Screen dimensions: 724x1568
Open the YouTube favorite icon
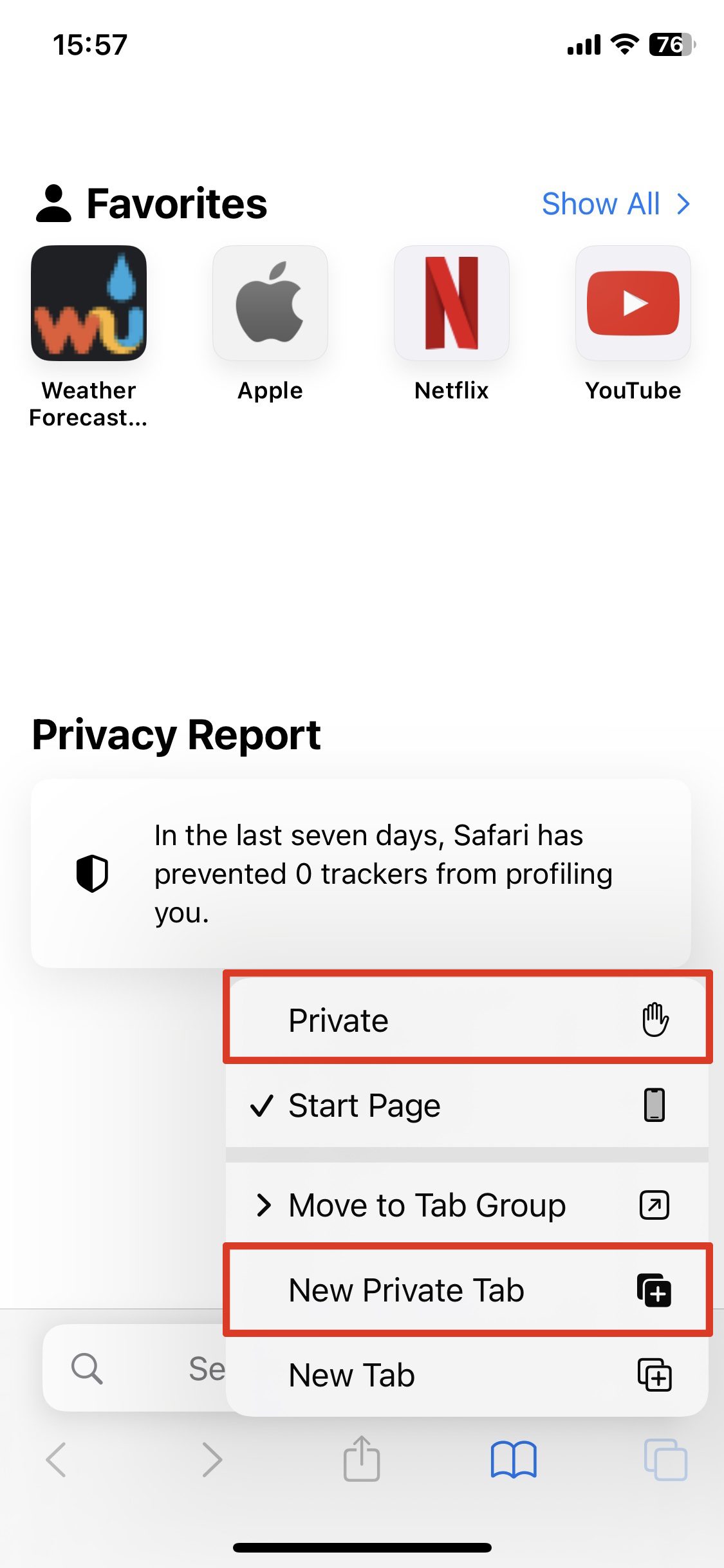point(633,303)
